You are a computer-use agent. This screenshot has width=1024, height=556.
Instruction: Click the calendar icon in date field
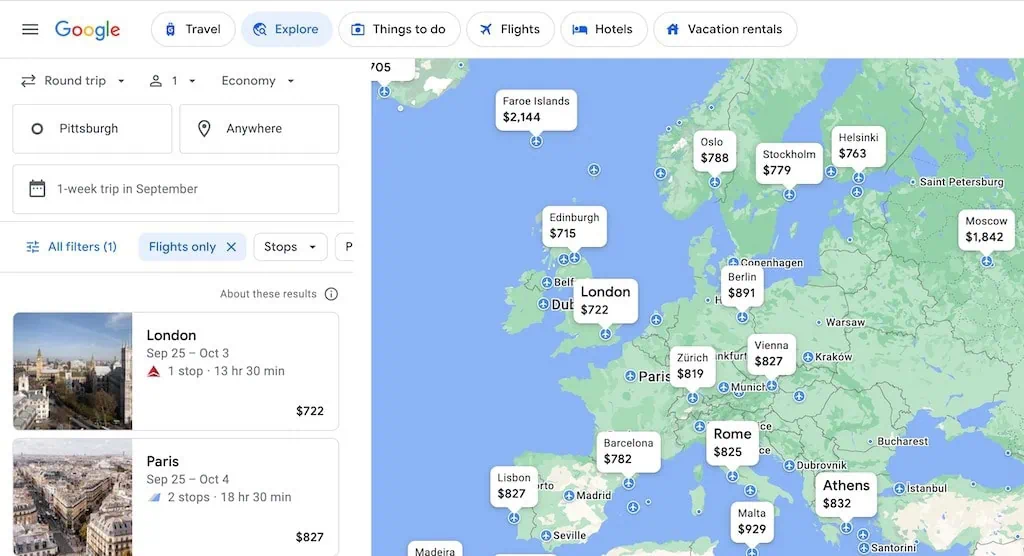(37, 189)
